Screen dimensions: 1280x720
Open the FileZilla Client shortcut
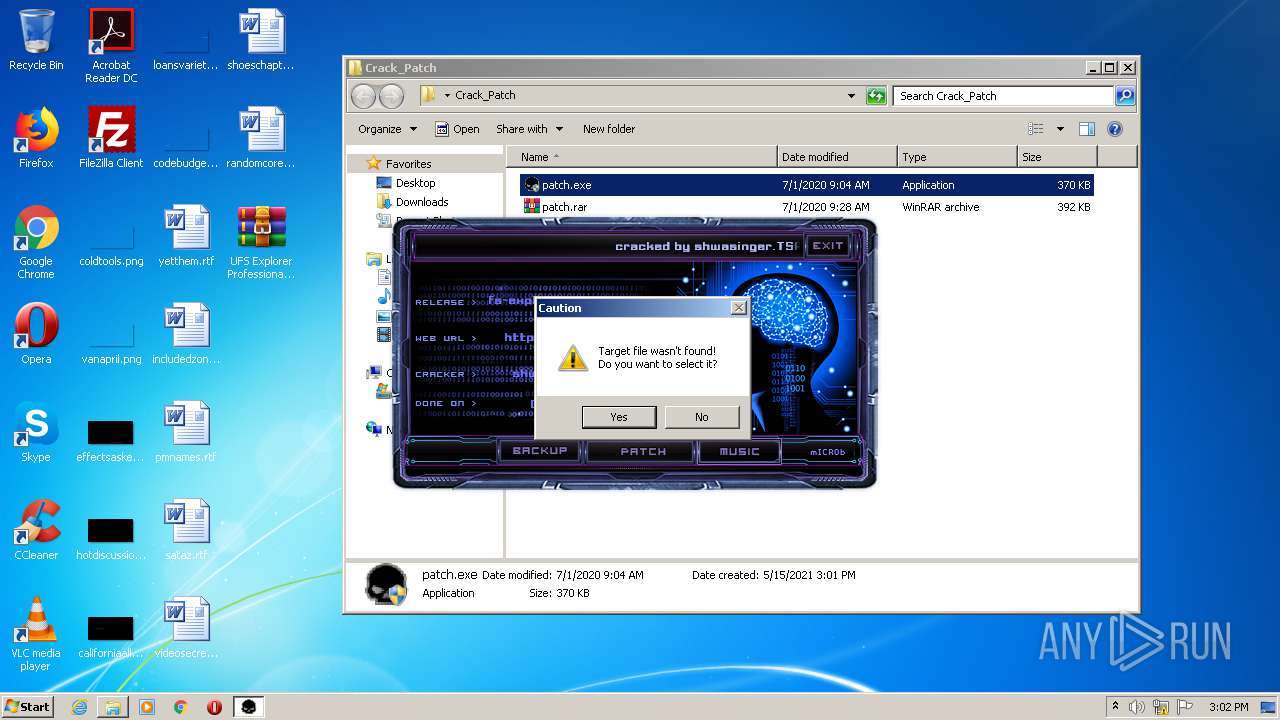111,138
